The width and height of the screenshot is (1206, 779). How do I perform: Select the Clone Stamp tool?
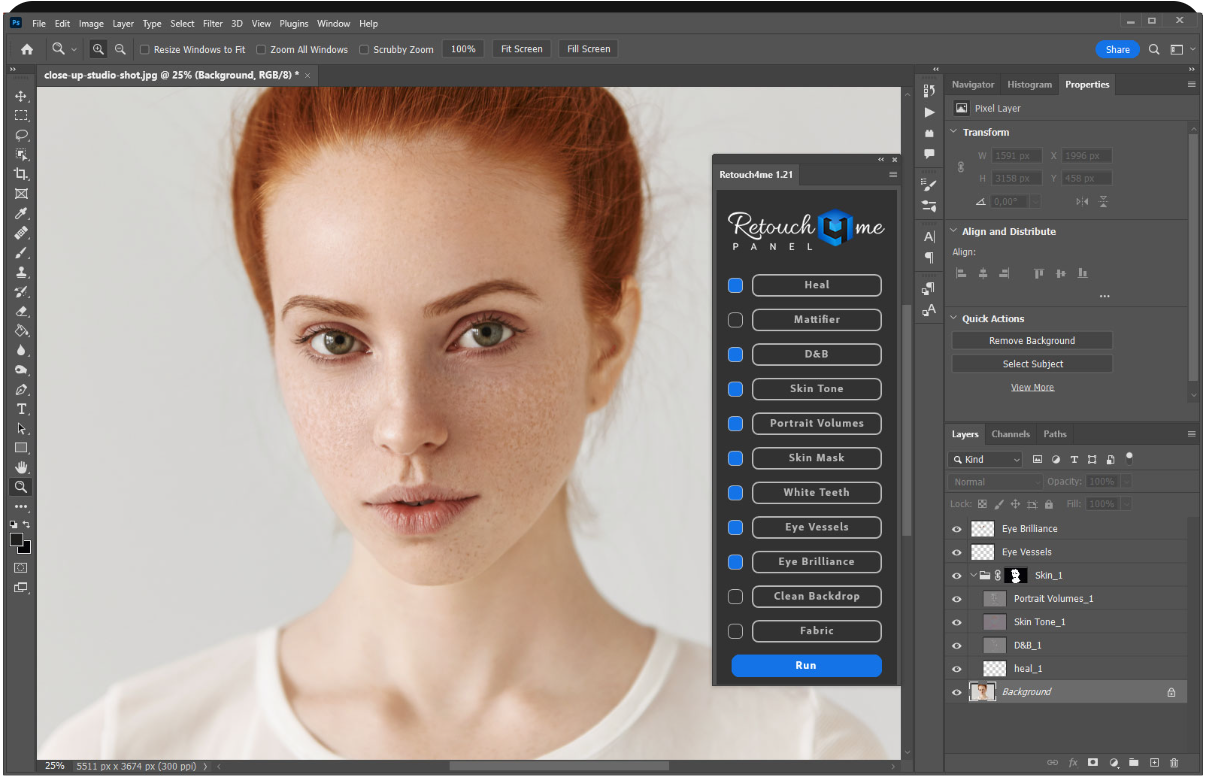point(21,272)
